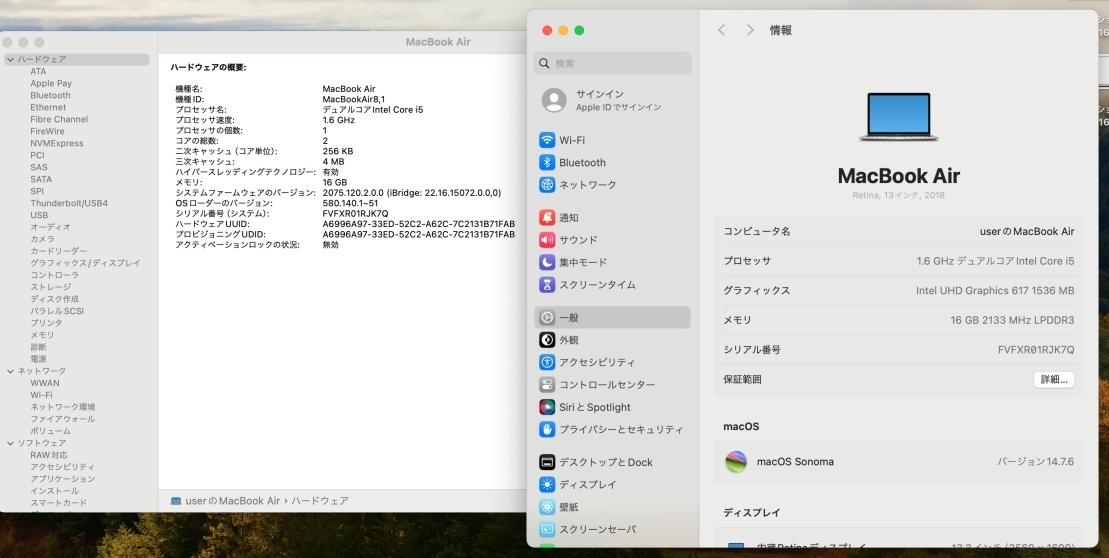
Task: Collapse the ソフトウェア tree section
Action: [11, 443]
